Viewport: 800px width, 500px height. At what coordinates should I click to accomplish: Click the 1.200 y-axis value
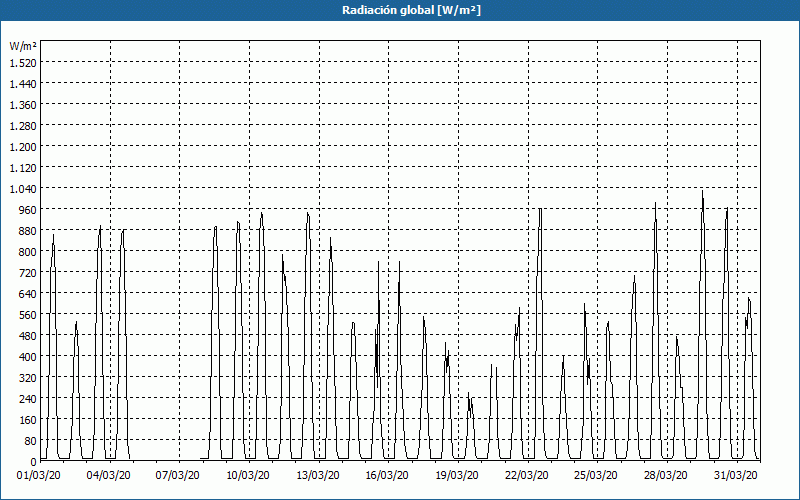click(x=23, y=146)
